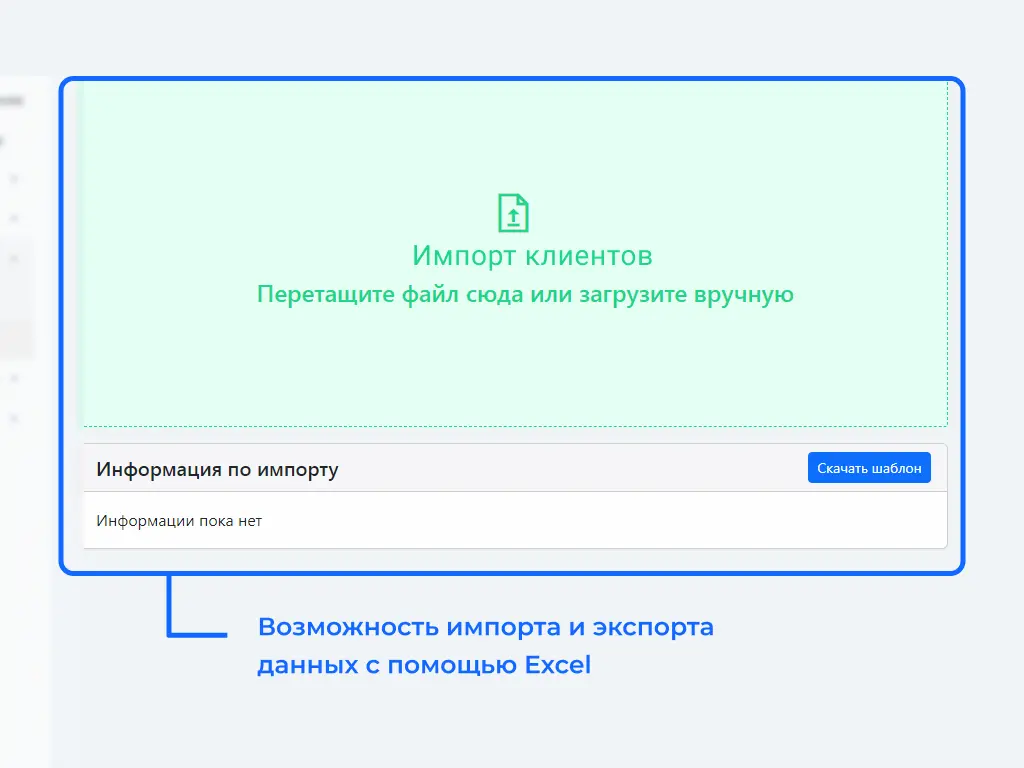The width and height of the screenshot is (1024, 768).
Task: Click the "Импорт клиентов" heading
Action: (x=532, y=256)
